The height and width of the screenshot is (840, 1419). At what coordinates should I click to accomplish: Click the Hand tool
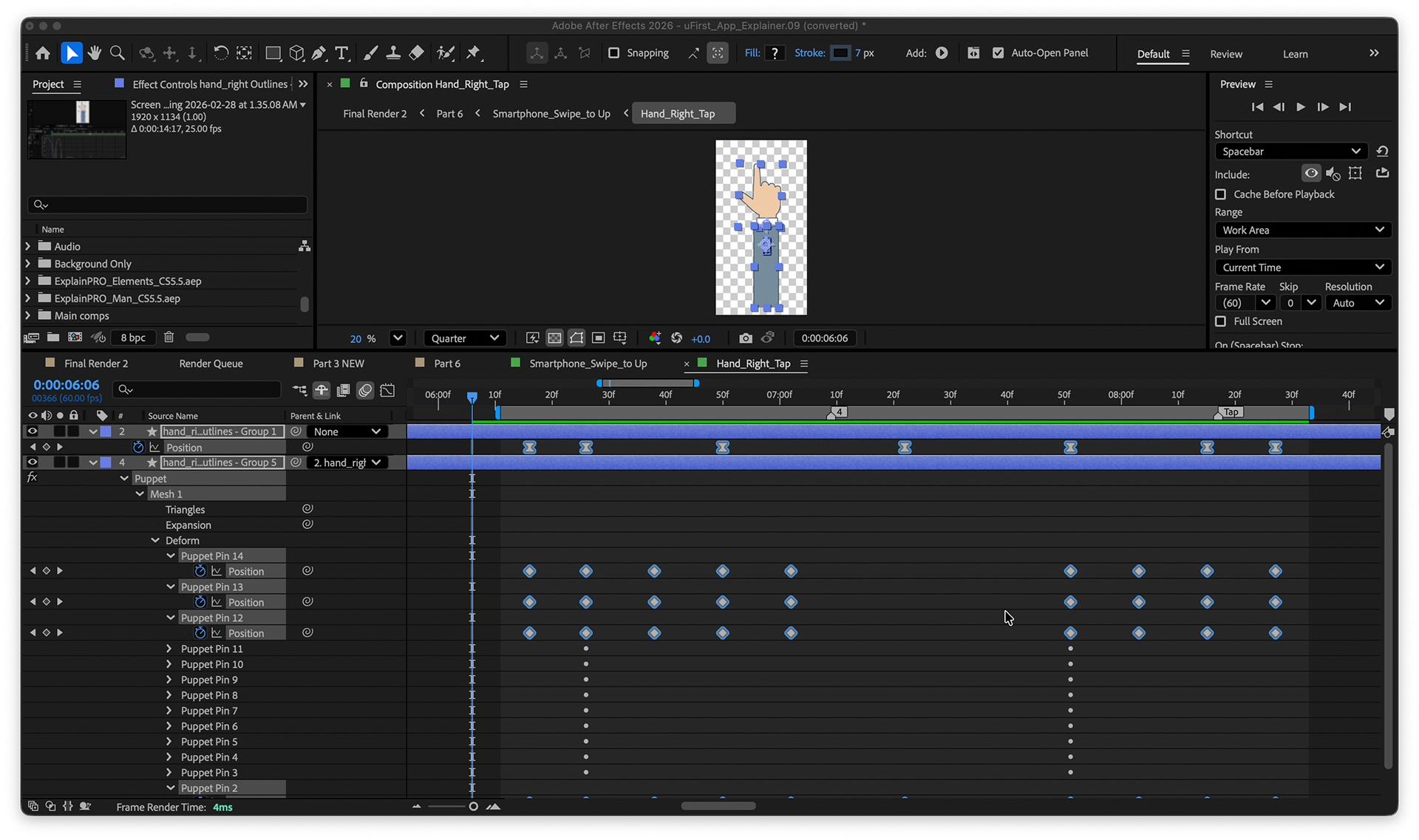coord(94,53)
